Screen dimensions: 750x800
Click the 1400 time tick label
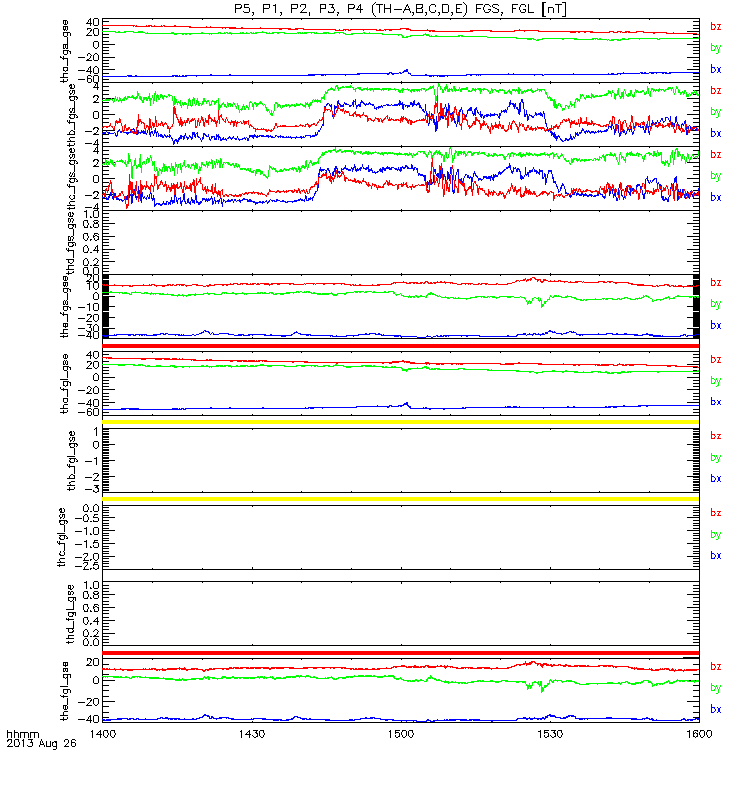(x=103, y=734)
